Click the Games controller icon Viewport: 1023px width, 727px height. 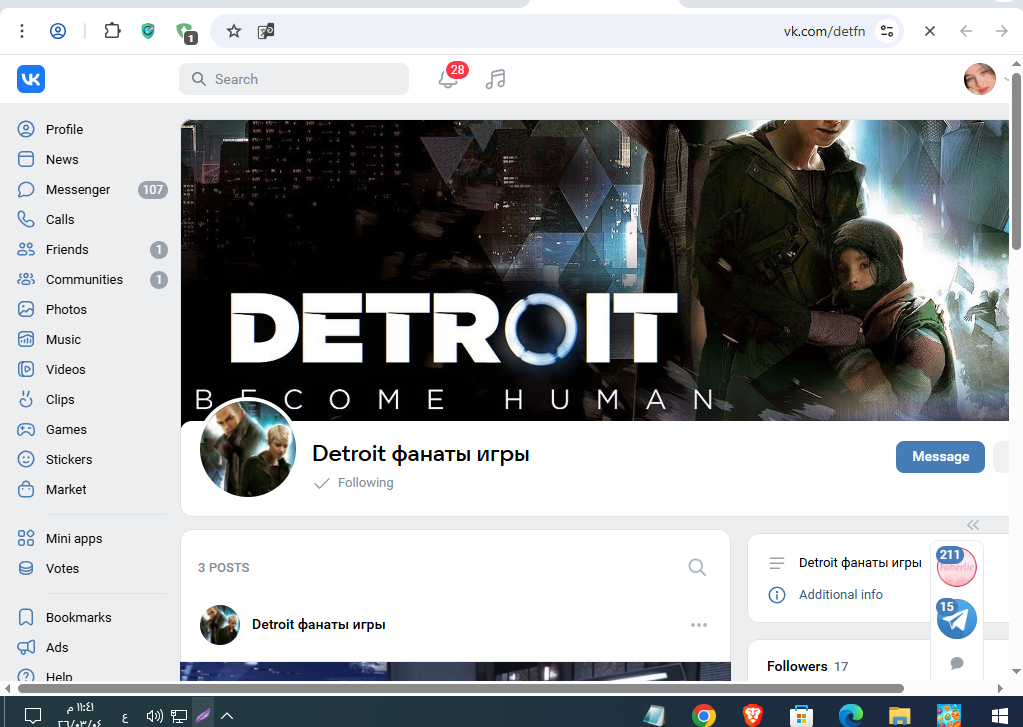tap(26, 429)
